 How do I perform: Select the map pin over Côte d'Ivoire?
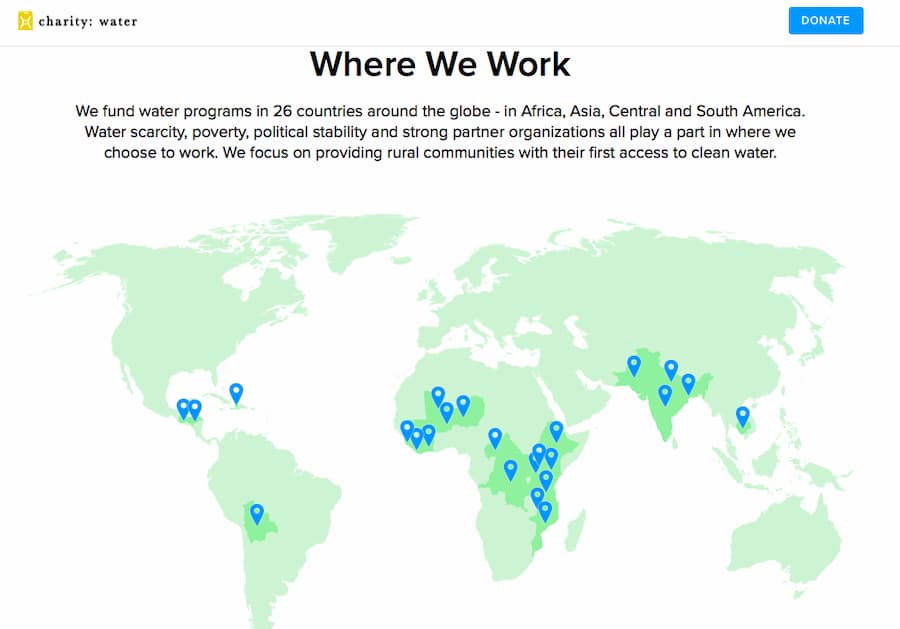pyautogui.click(x=429, y=436)
